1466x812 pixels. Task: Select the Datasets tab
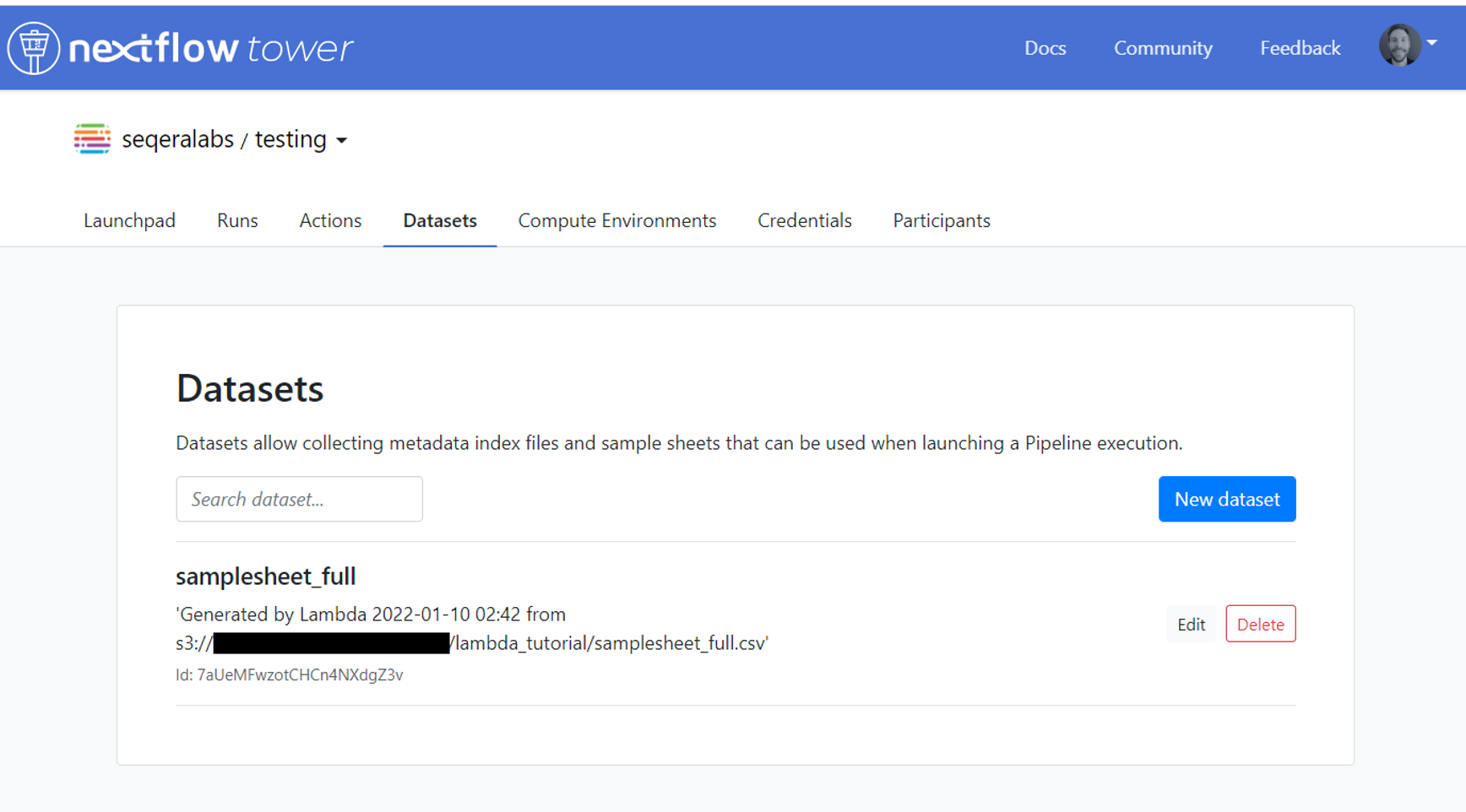click(440, 220)
